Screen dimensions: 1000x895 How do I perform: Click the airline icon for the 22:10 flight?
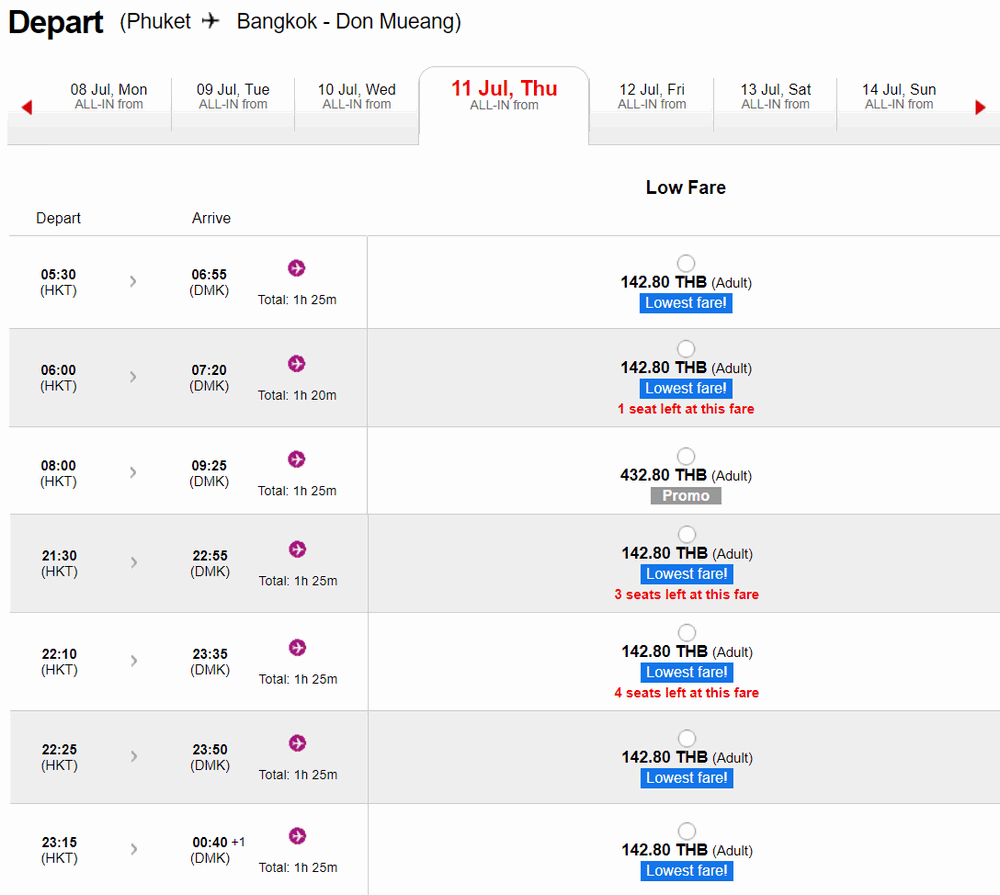(296, 647)
